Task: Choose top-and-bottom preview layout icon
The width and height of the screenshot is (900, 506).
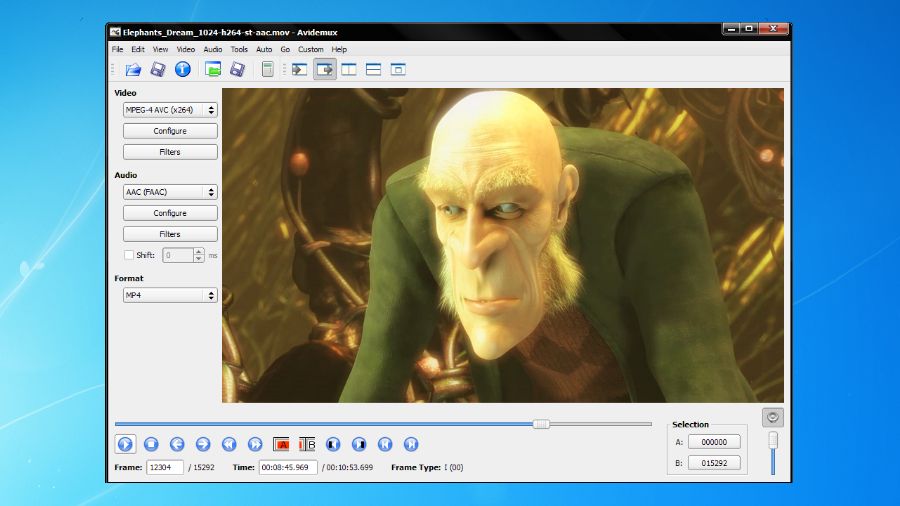Action: (x=374, y=70)
